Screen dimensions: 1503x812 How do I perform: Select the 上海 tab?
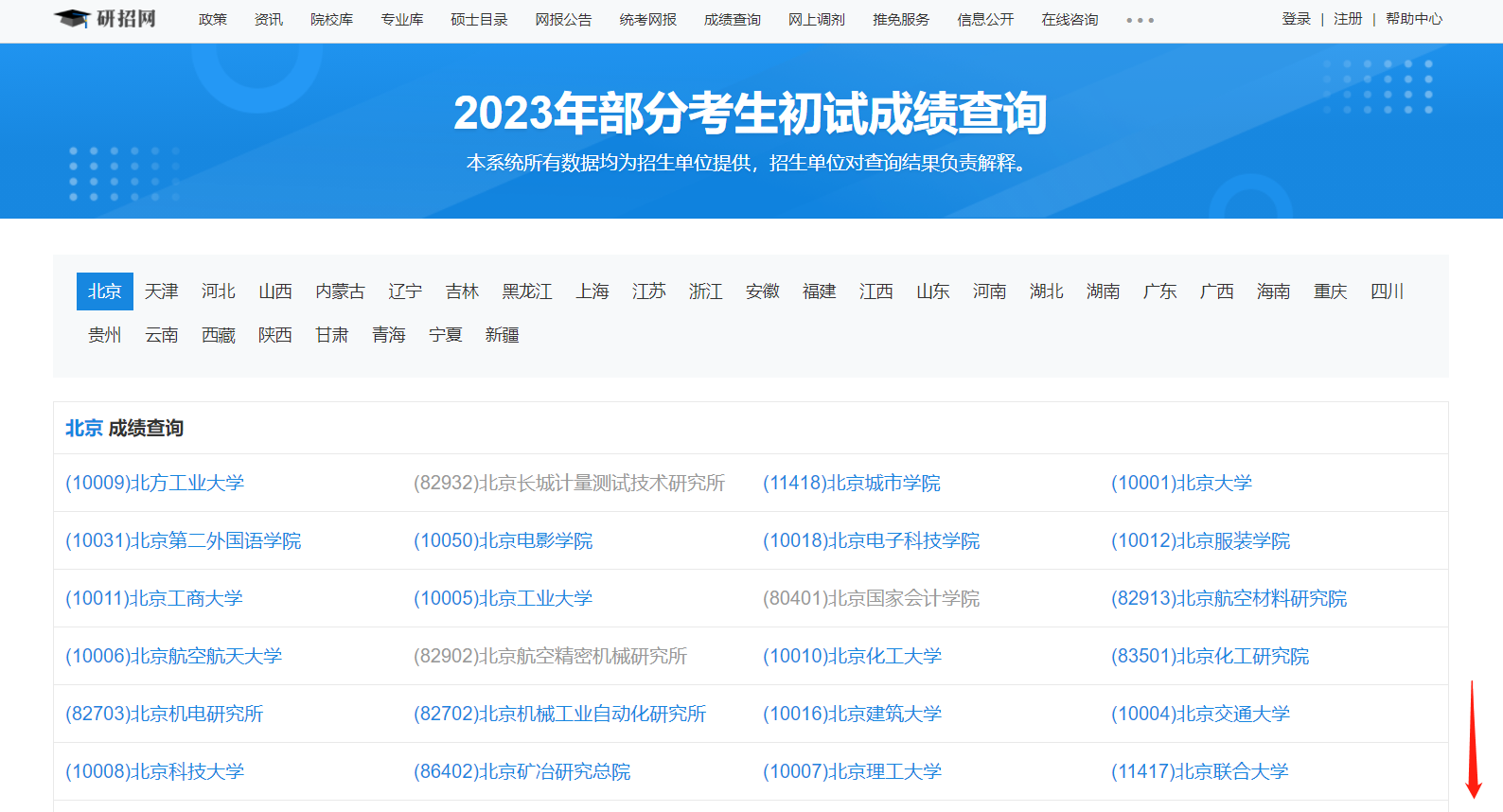(x=592, y=291)
